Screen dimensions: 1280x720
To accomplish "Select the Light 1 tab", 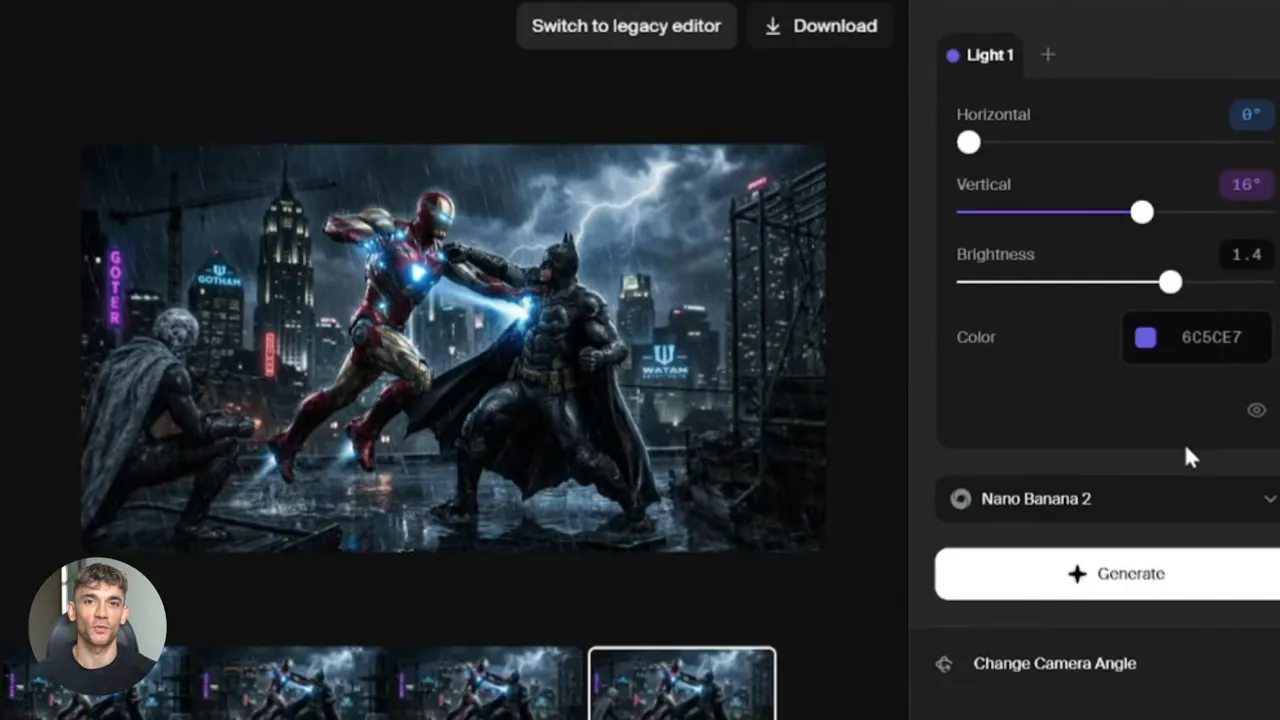I will (x=981, y=55).
